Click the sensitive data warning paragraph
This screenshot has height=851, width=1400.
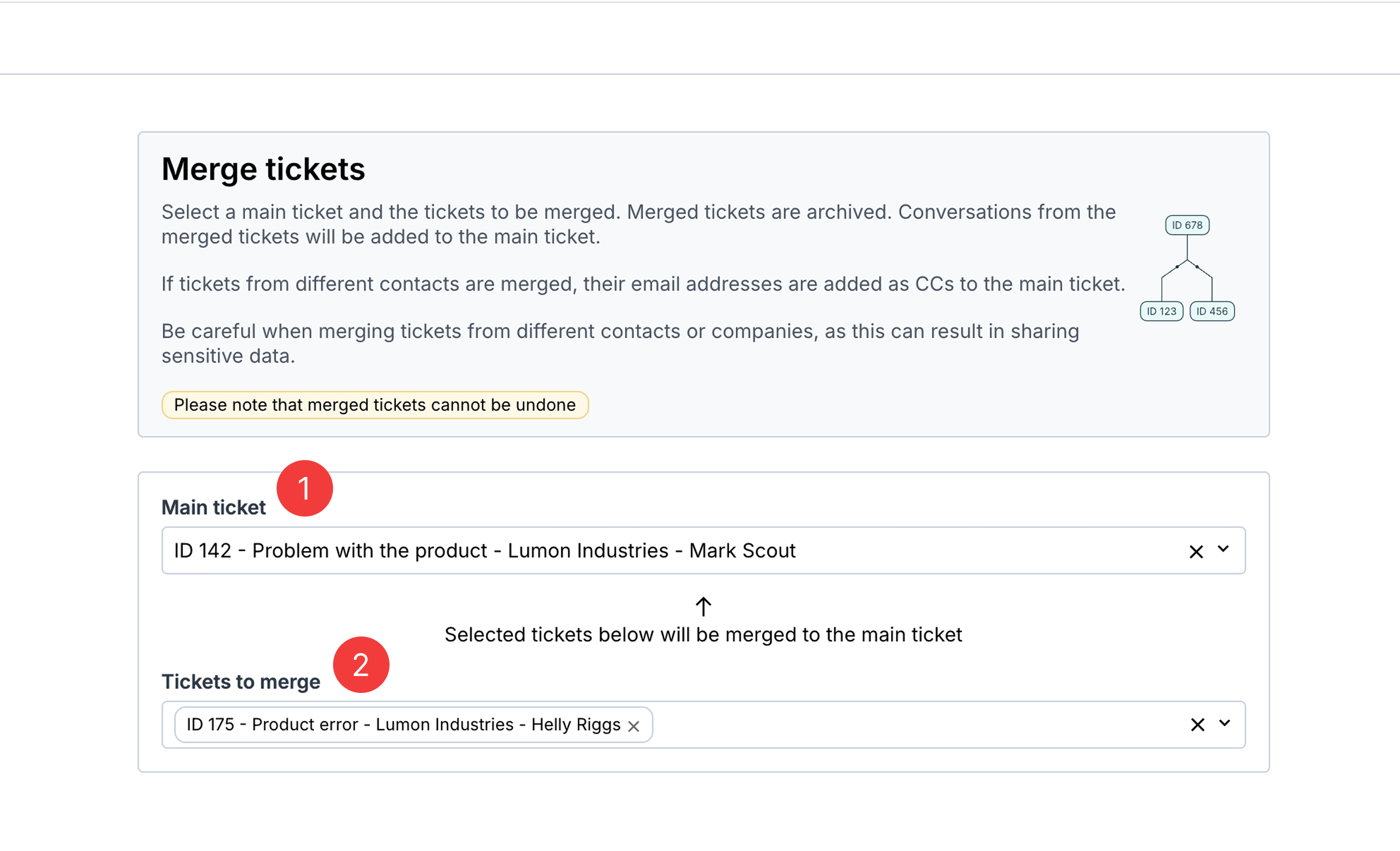[x=620, y=343]
